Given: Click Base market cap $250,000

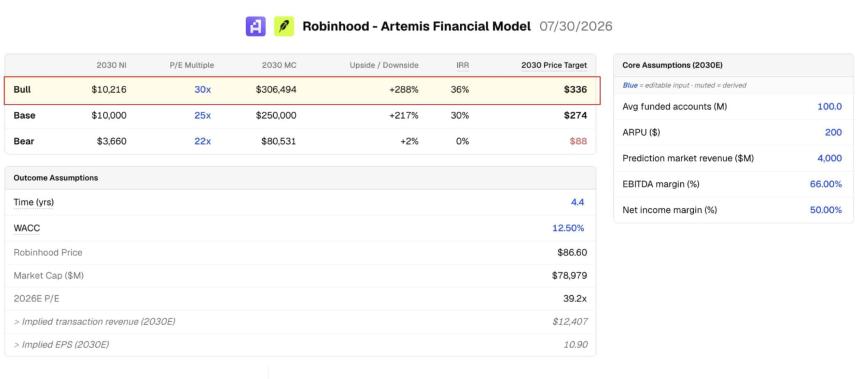Looking at the screenshot, I should (x=276, y=115).
